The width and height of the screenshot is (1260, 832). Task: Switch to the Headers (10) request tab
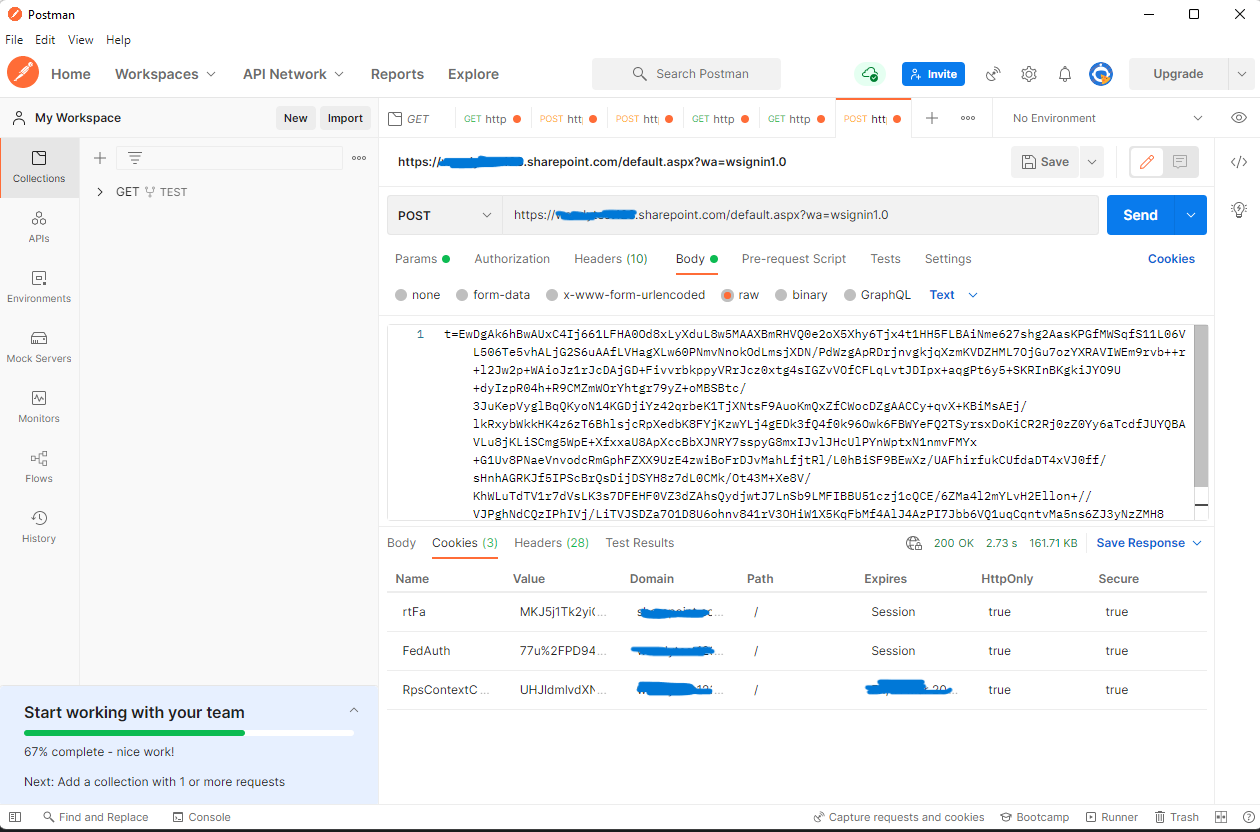click(611, 259)
